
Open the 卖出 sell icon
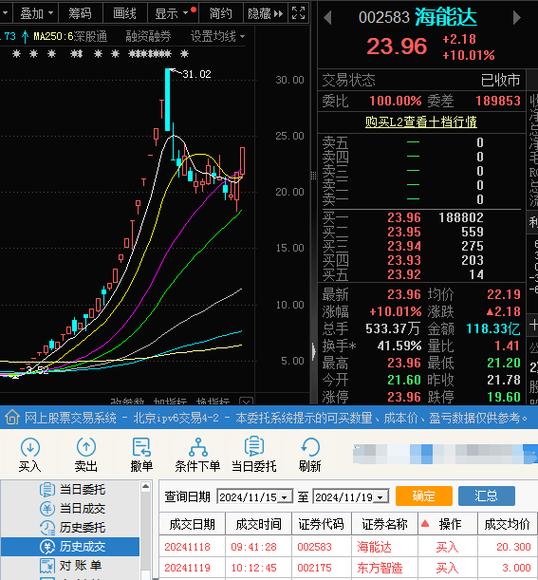pyautogui.click(x=86, y=454)
